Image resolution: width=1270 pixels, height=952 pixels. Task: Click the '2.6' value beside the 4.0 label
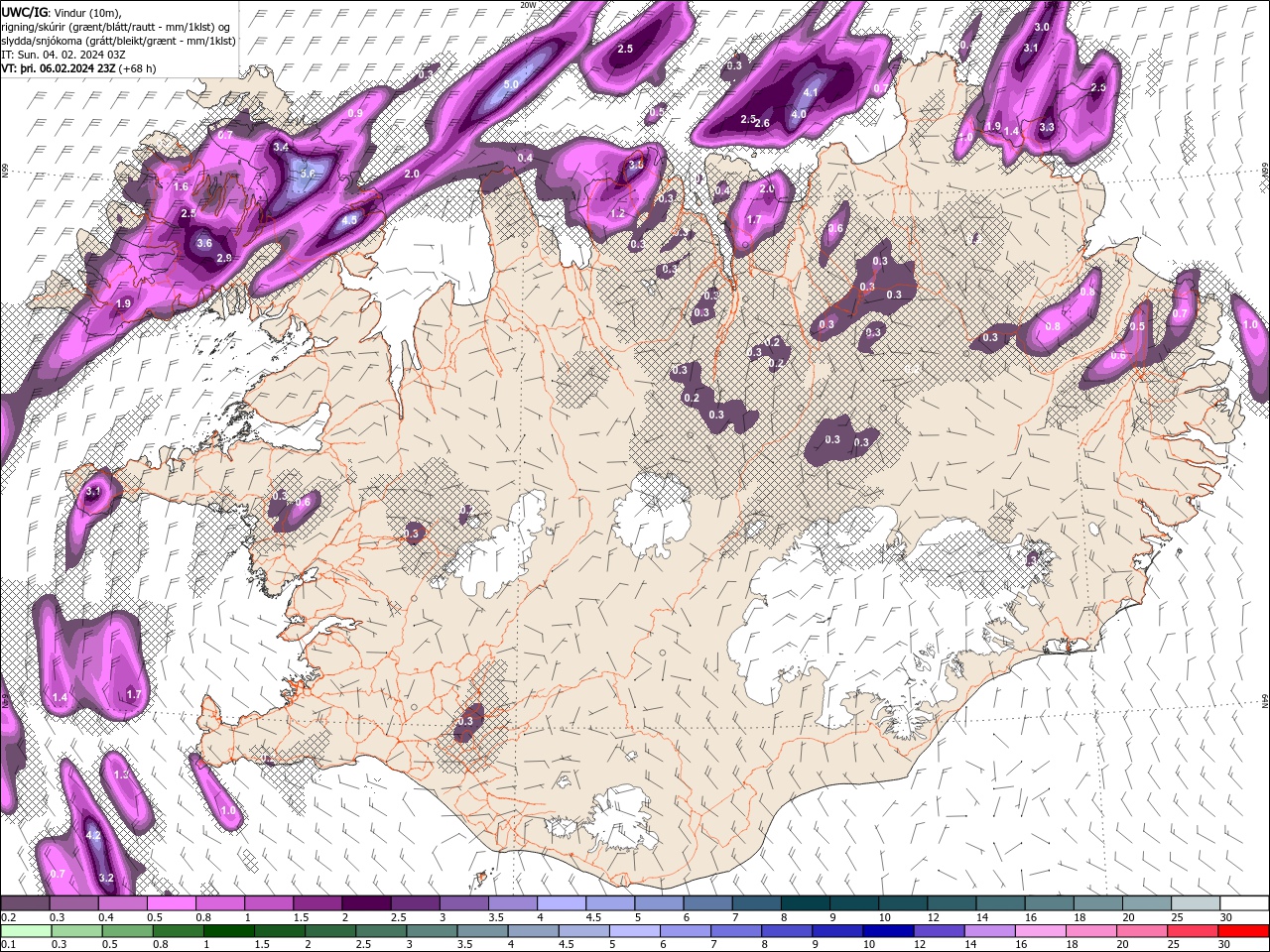762,123
